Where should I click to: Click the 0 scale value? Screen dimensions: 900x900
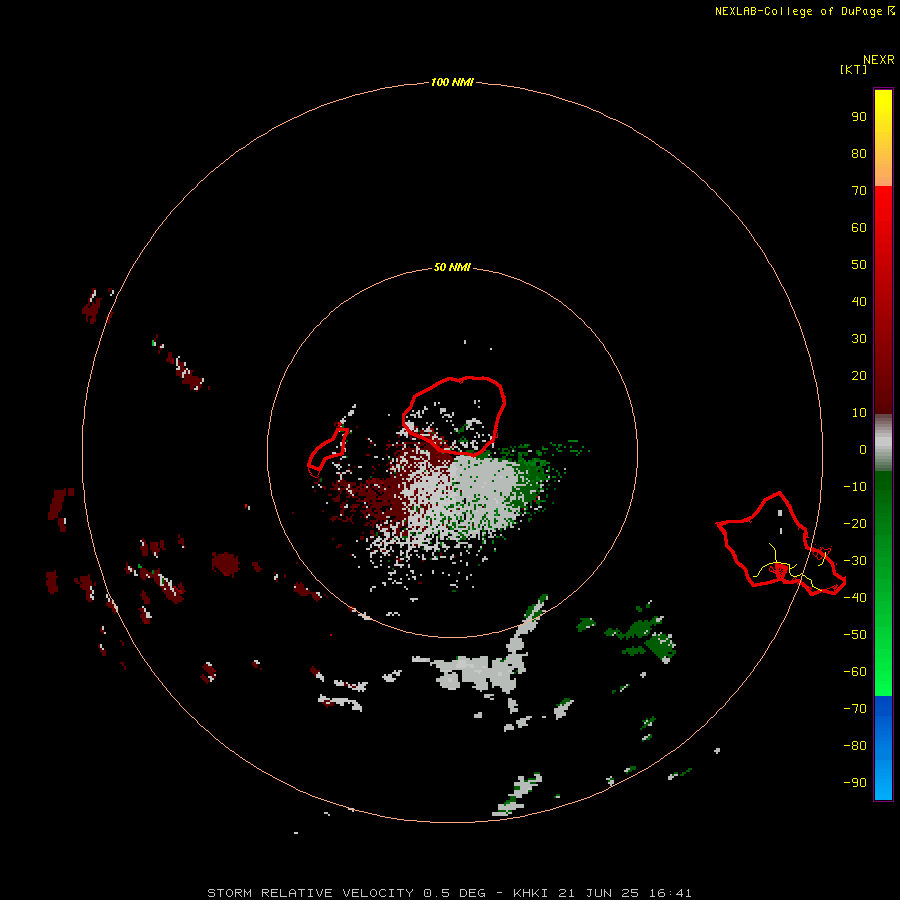pyautogui.click(x=863, y=449)
